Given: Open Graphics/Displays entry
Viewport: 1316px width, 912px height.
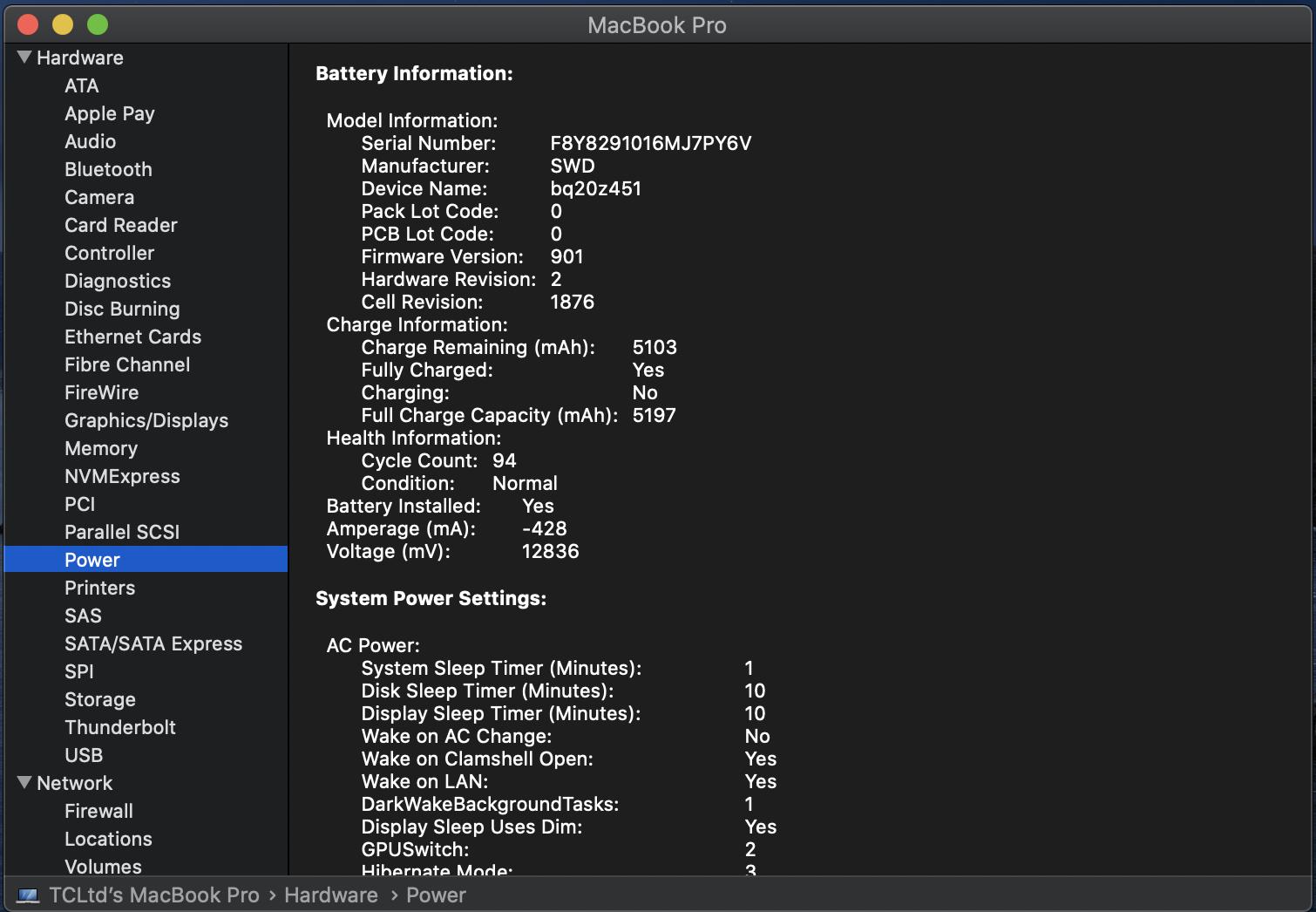Looking at the screenshot, I should [146, 420].
